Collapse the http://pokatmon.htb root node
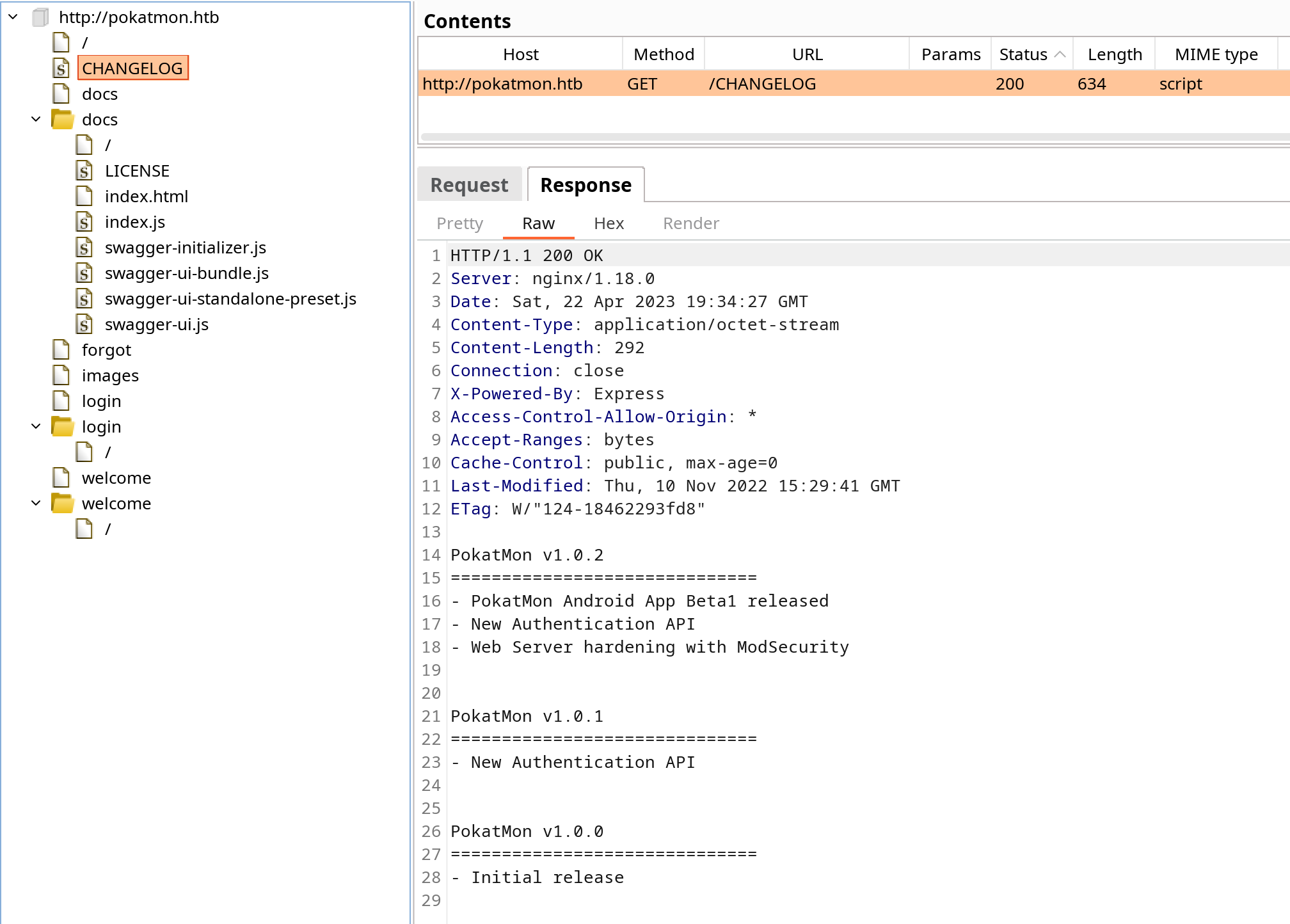 pyautogui.click(x=13, y=17)
